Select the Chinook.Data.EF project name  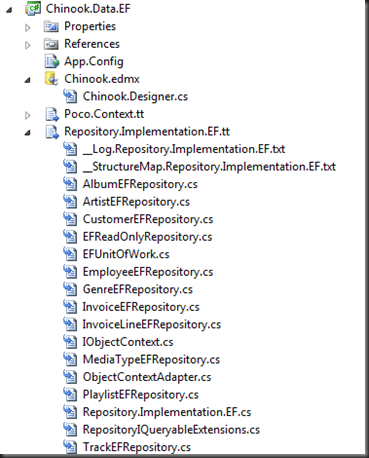88,9
